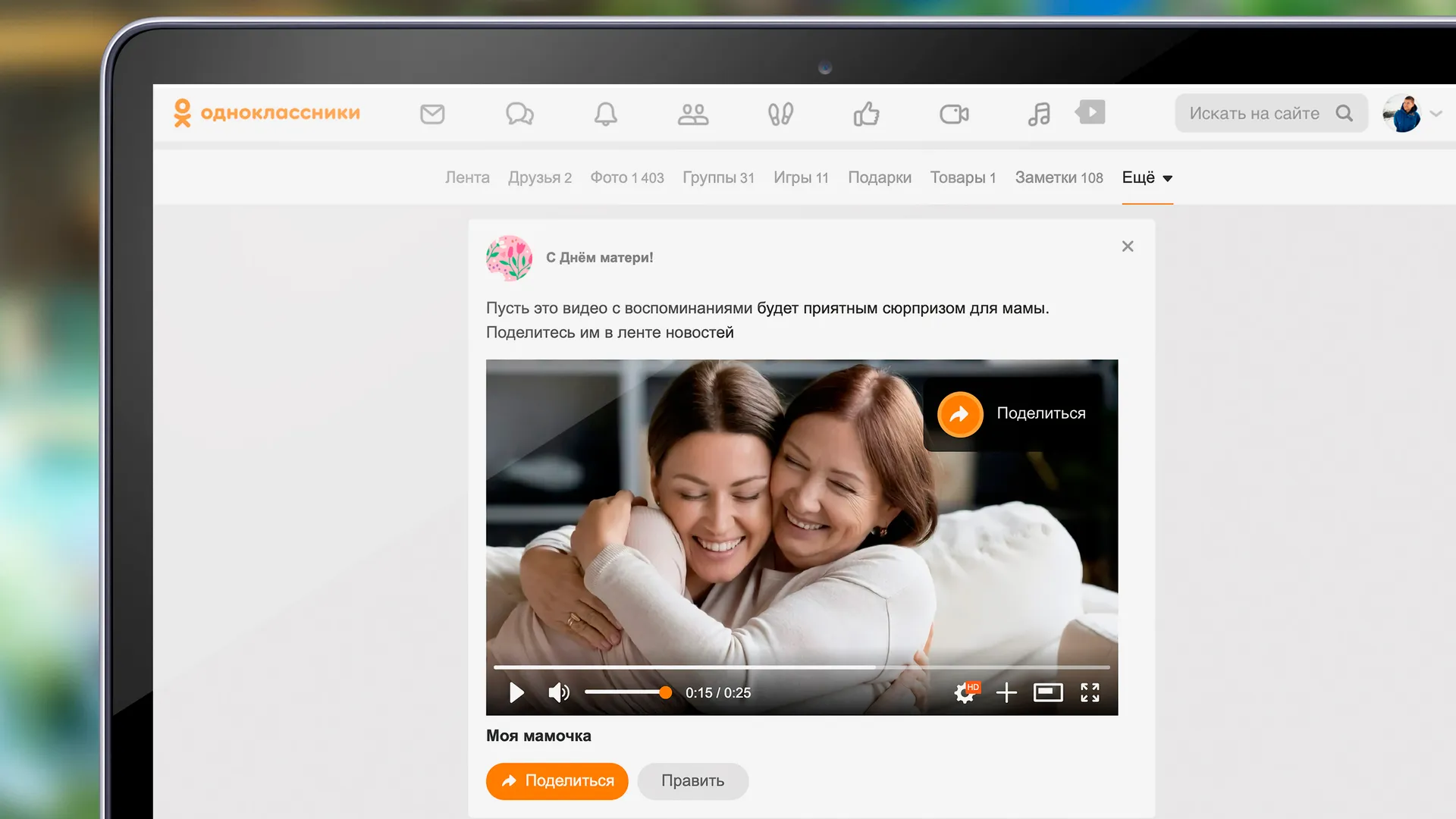Click the orange share arrow on video
This screenshot has height=819, width=1456.
[960, 414]
